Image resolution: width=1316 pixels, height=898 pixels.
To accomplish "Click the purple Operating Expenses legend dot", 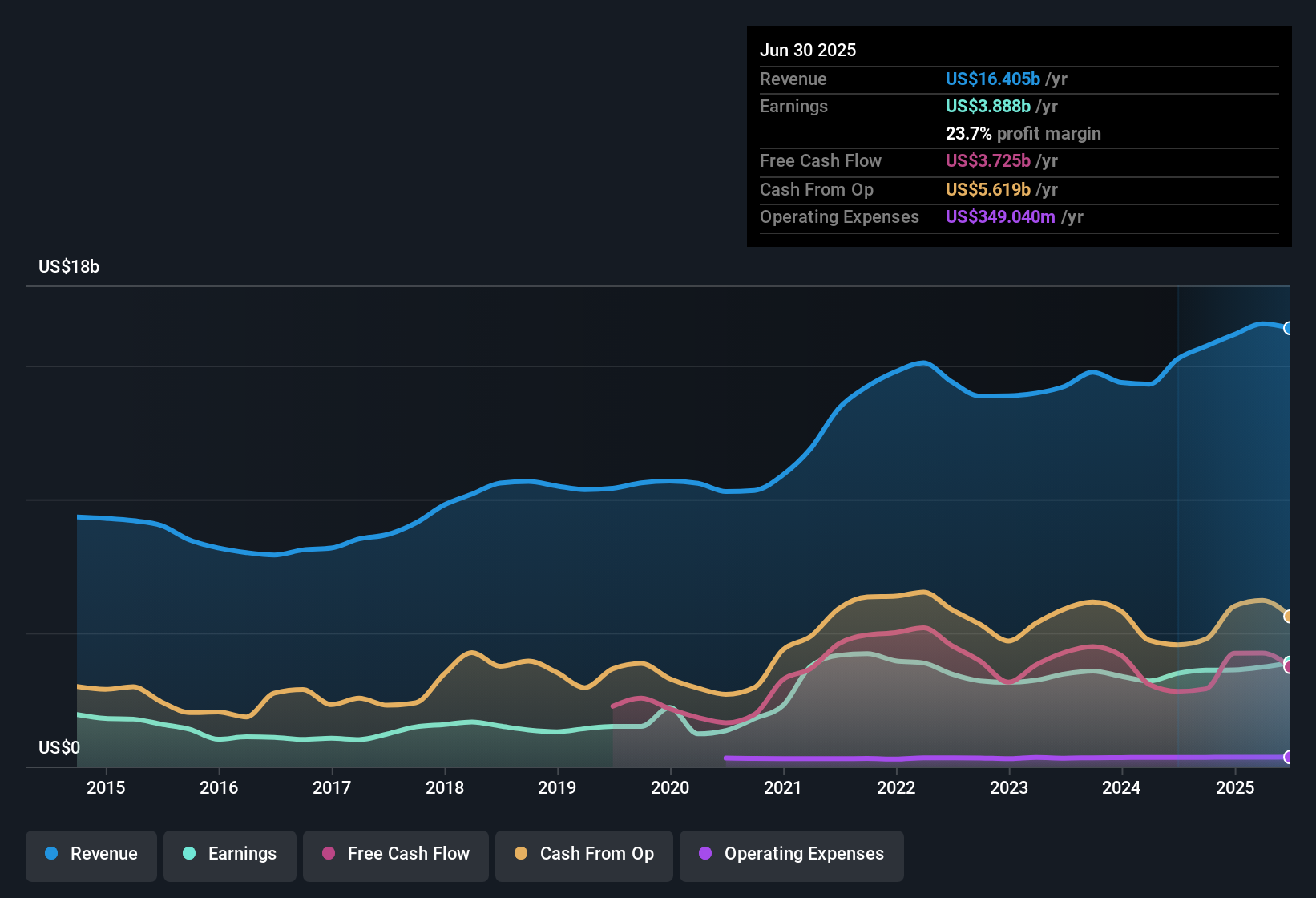I will click(x=705, y=853).
